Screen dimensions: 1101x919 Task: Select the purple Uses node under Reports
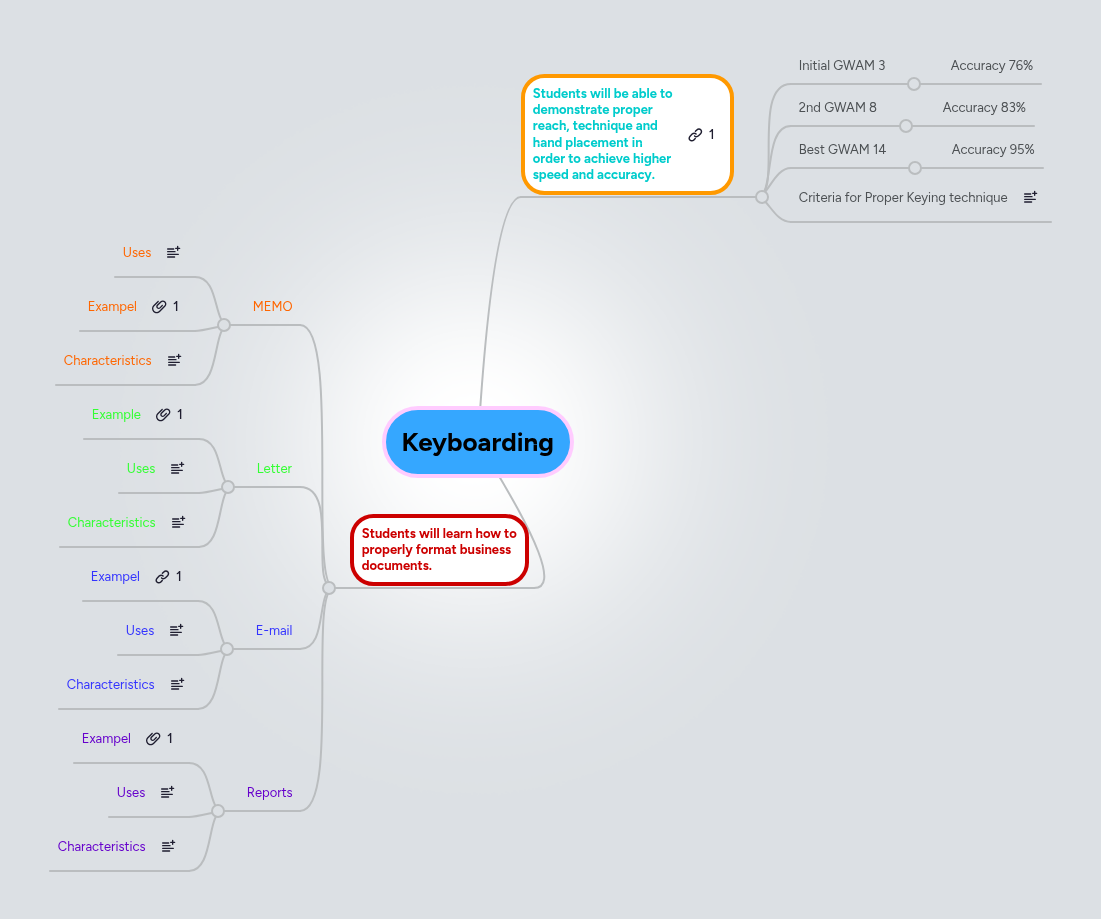click(x=131, y=793)
